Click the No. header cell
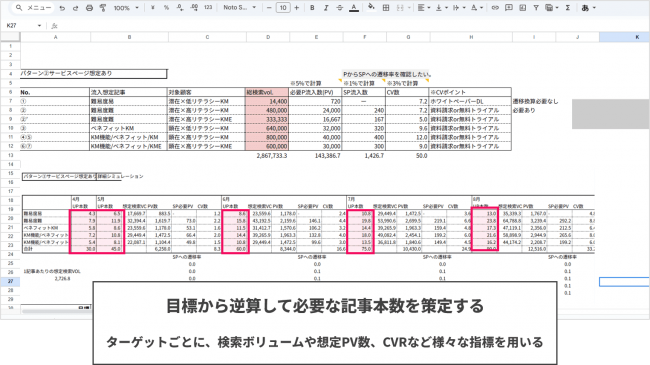The height and width of the screenshot is (365, 650). click(55, 92)
